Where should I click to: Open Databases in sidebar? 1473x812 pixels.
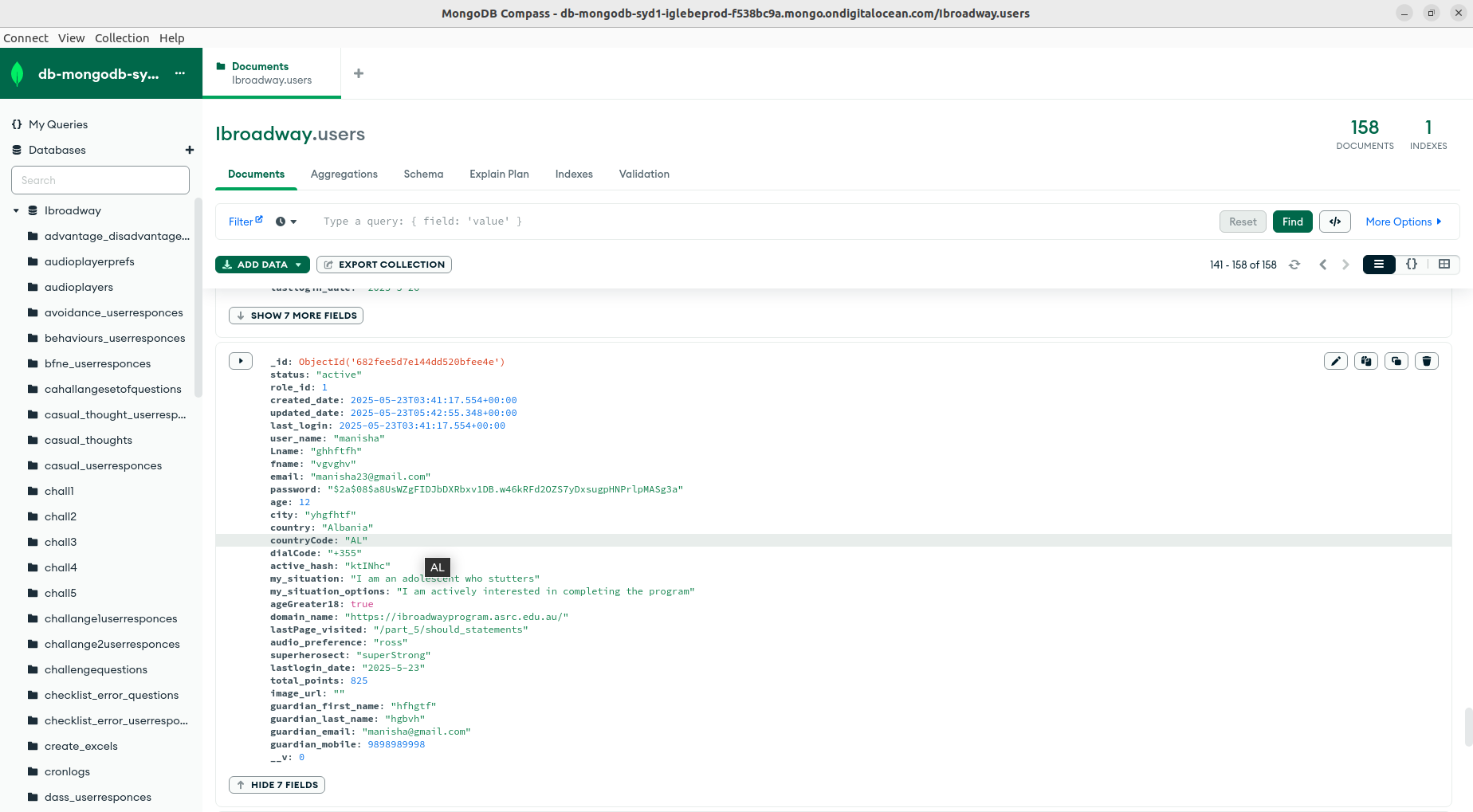tap(57, 150)
